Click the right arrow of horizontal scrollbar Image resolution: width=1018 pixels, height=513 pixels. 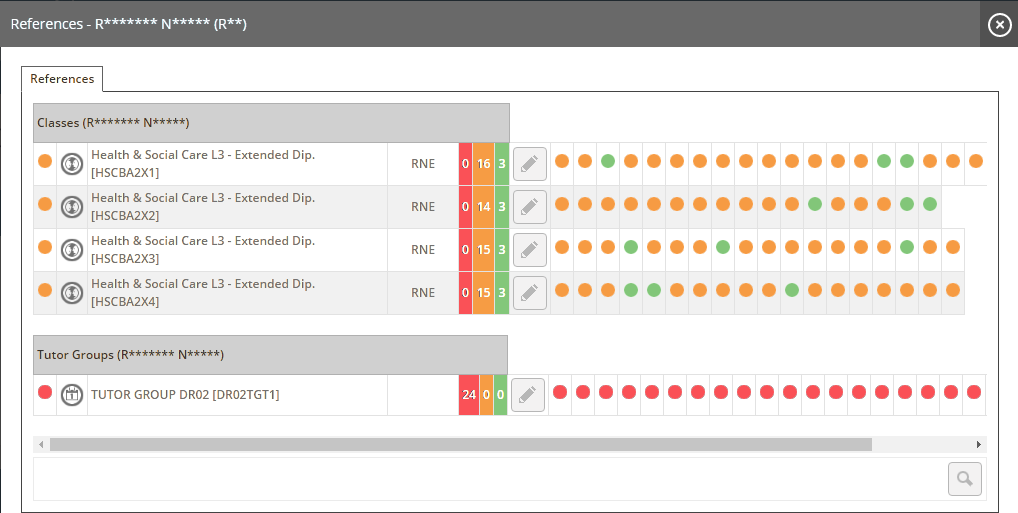click(x=979, y=444)
